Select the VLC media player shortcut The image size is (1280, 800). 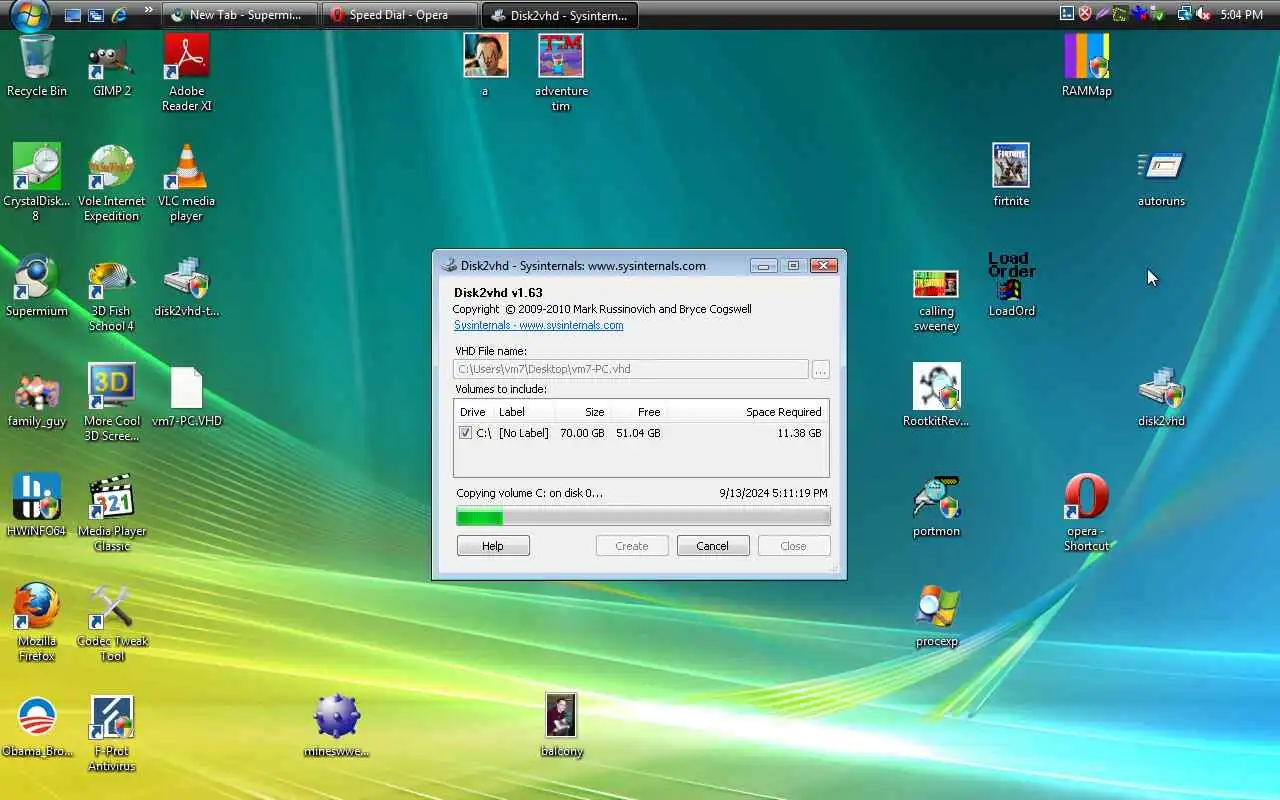click(x=187, y=183)
